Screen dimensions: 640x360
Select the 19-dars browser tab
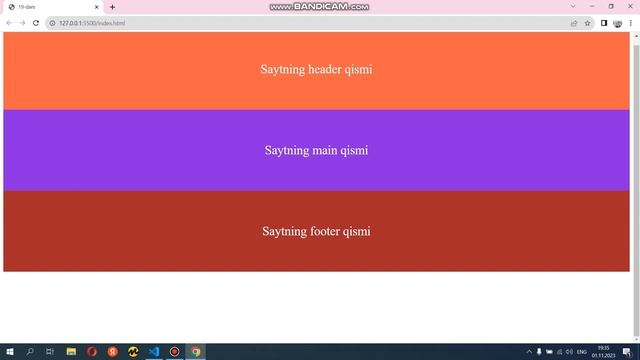[x=52, y=7]
